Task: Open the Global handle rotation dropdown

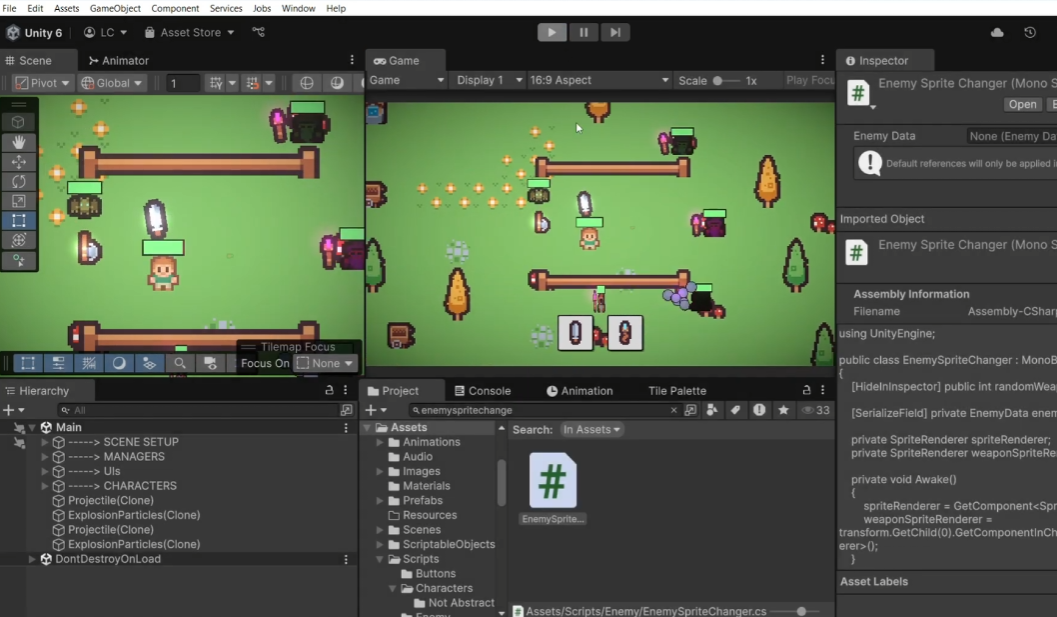Action: pos(112,83)
